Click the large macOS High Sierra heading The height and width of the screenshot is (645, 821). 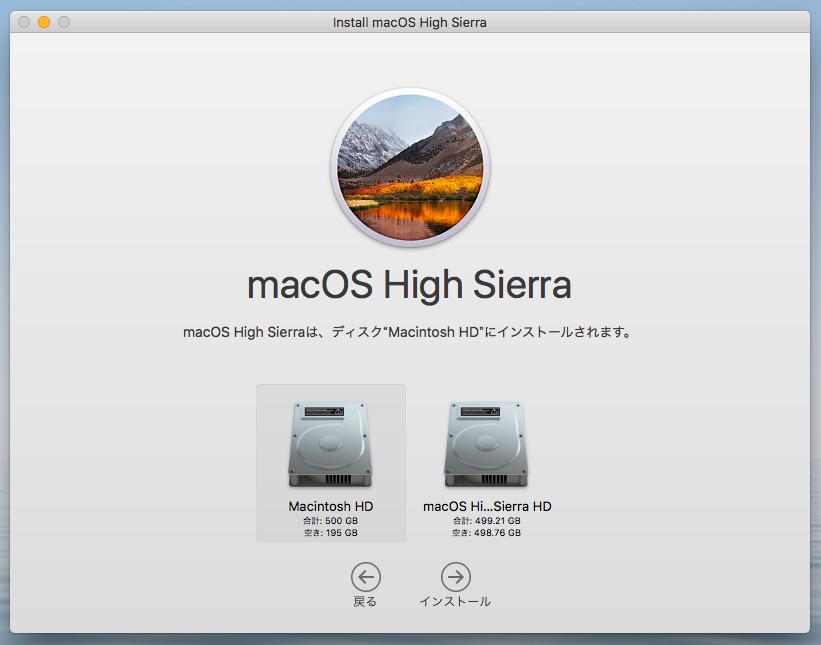point(409,285)
